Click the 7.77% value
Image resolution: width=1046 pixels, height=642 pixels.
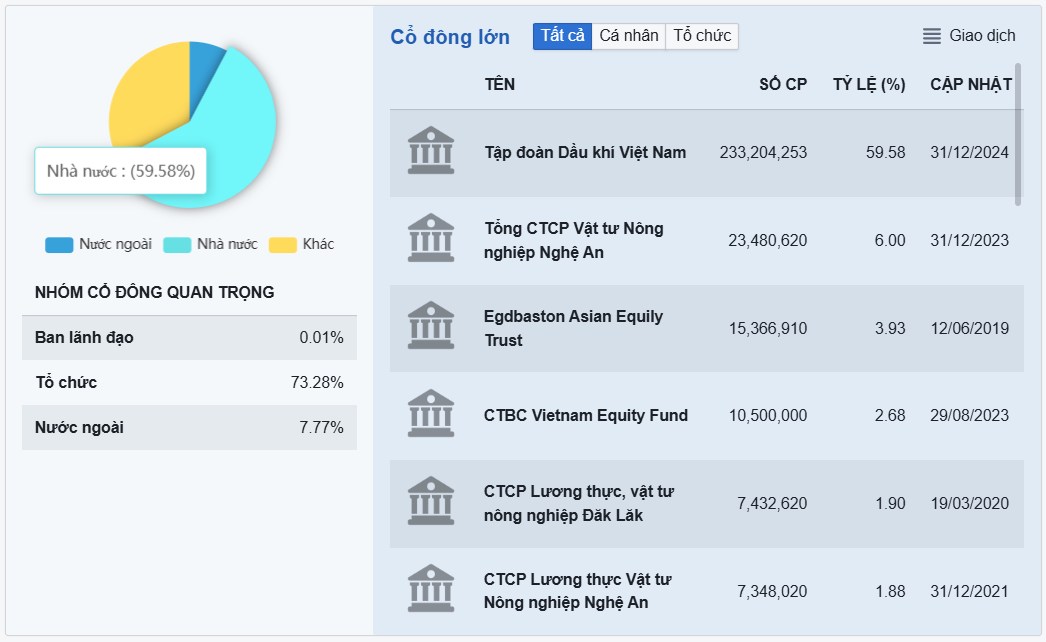tap(321, 427)
